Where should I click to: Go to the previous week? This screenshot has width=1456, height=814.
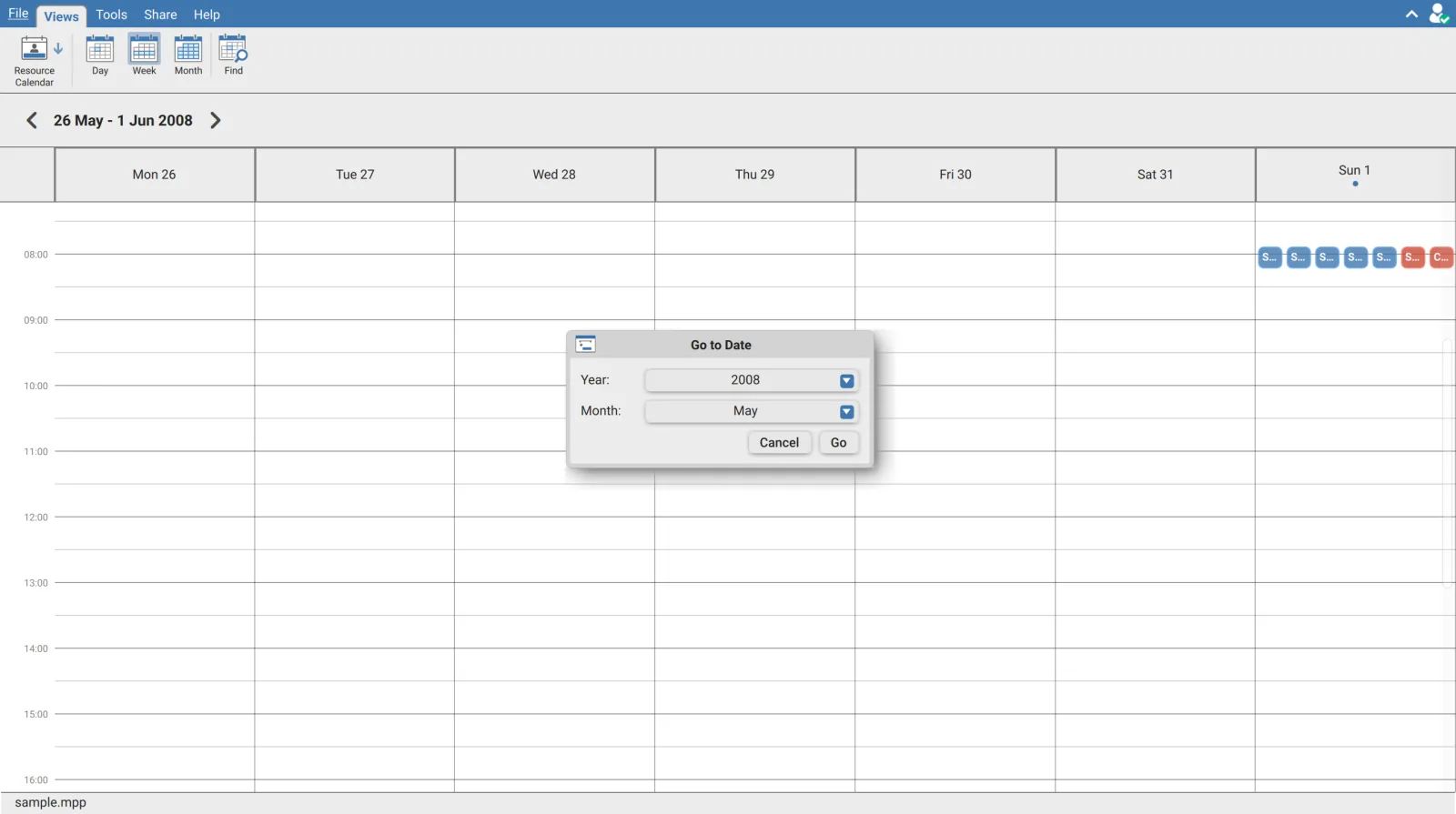(32, 120)
